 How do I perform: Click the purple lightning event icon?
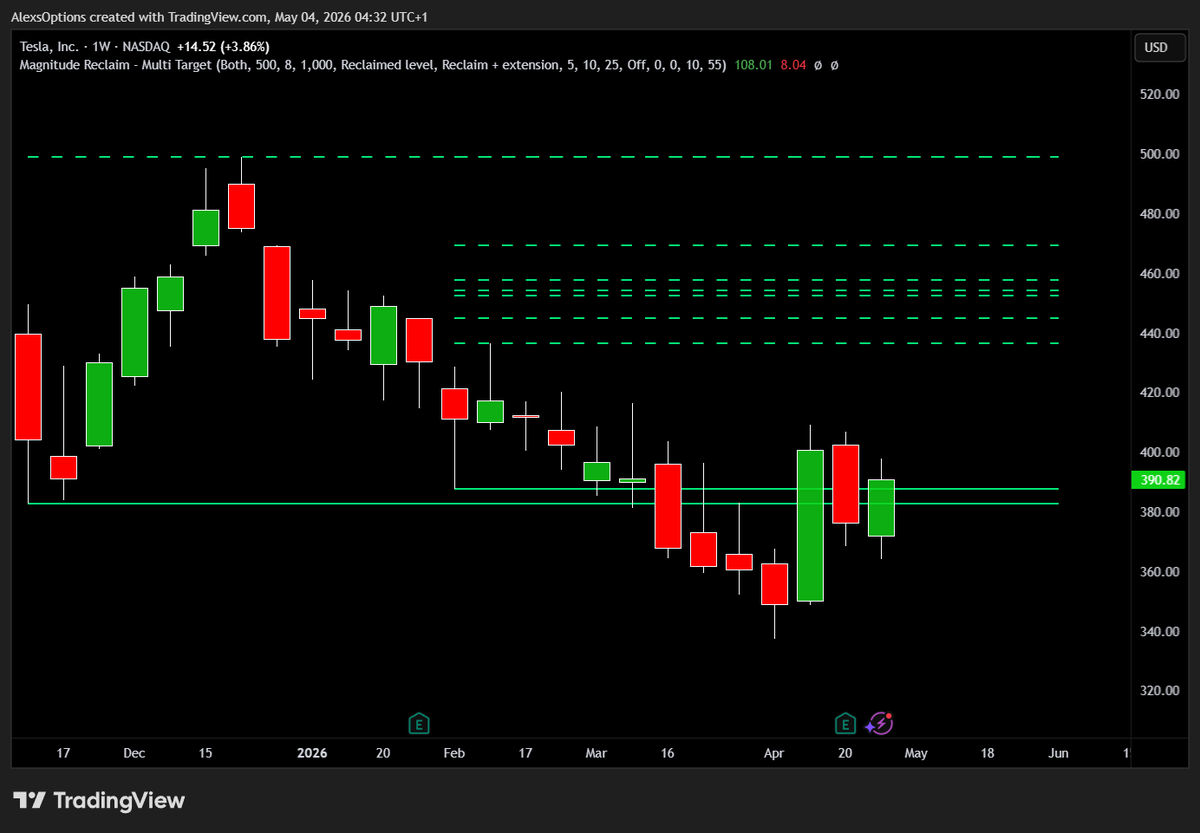[x=879, y=723]
